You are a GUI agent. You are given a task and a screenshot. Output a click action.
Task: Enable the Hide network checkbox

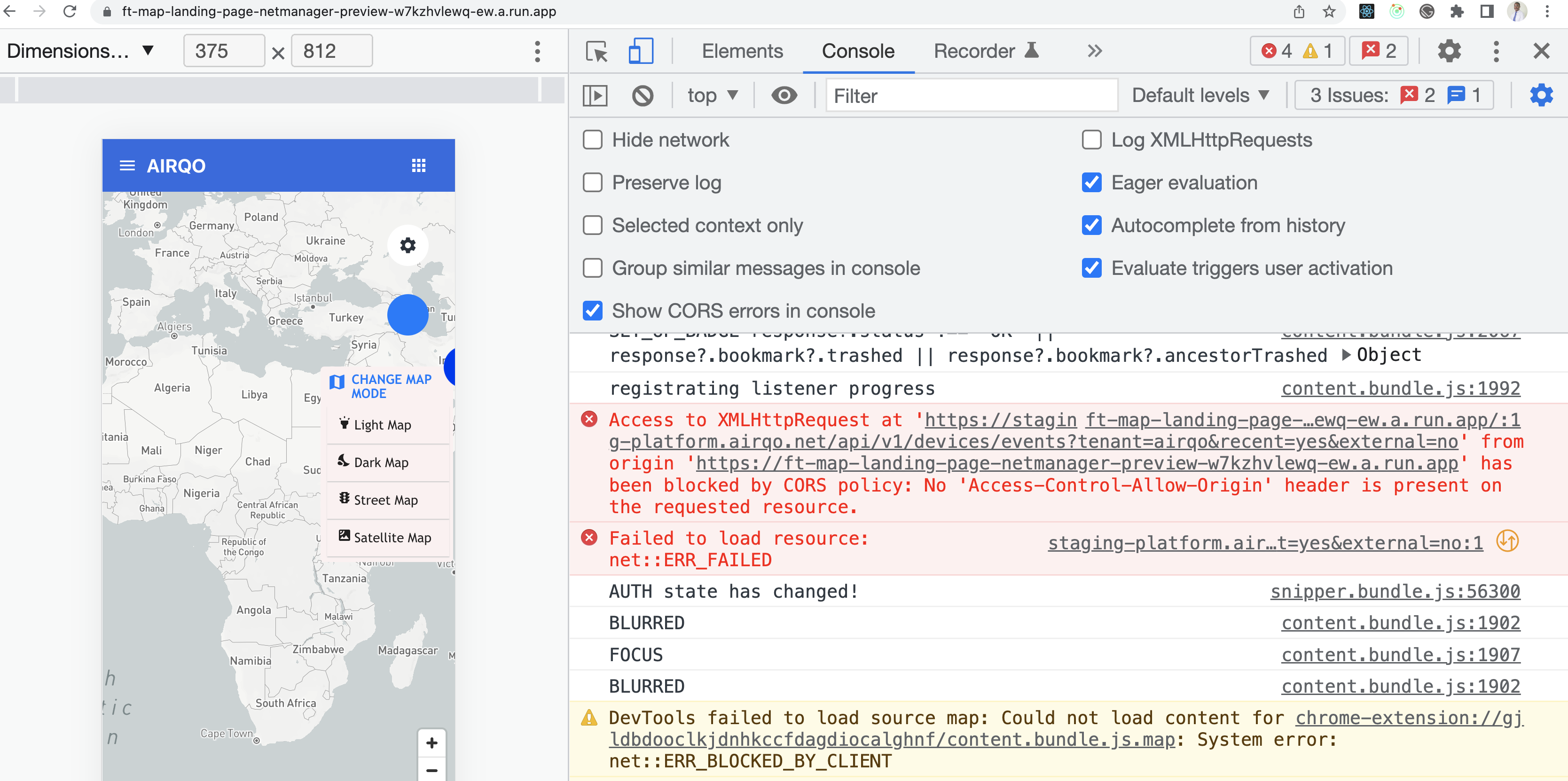click(x=592, y=140)
